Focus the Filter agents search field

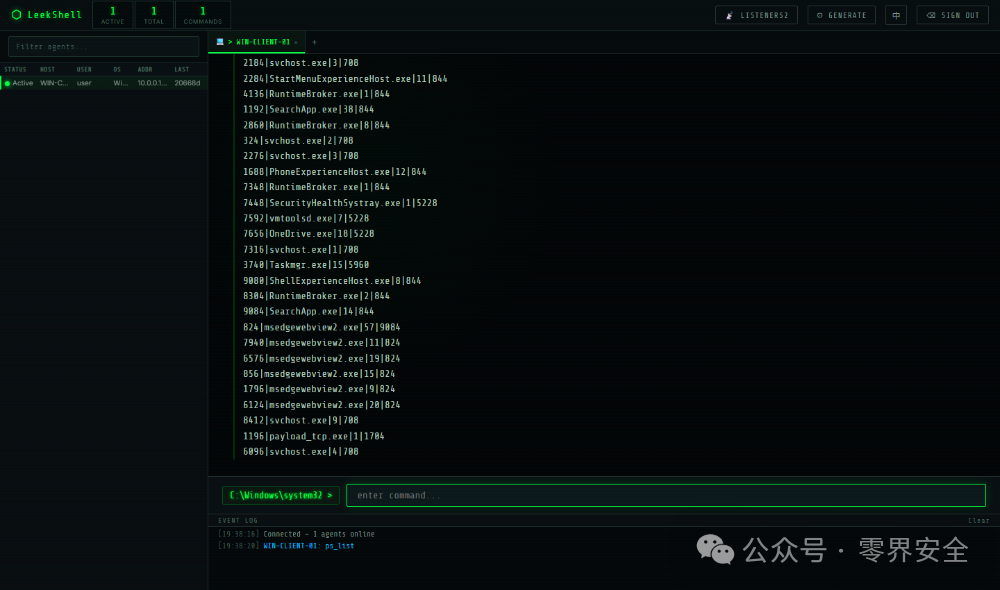pyautogui.click(x=103, y=47)
